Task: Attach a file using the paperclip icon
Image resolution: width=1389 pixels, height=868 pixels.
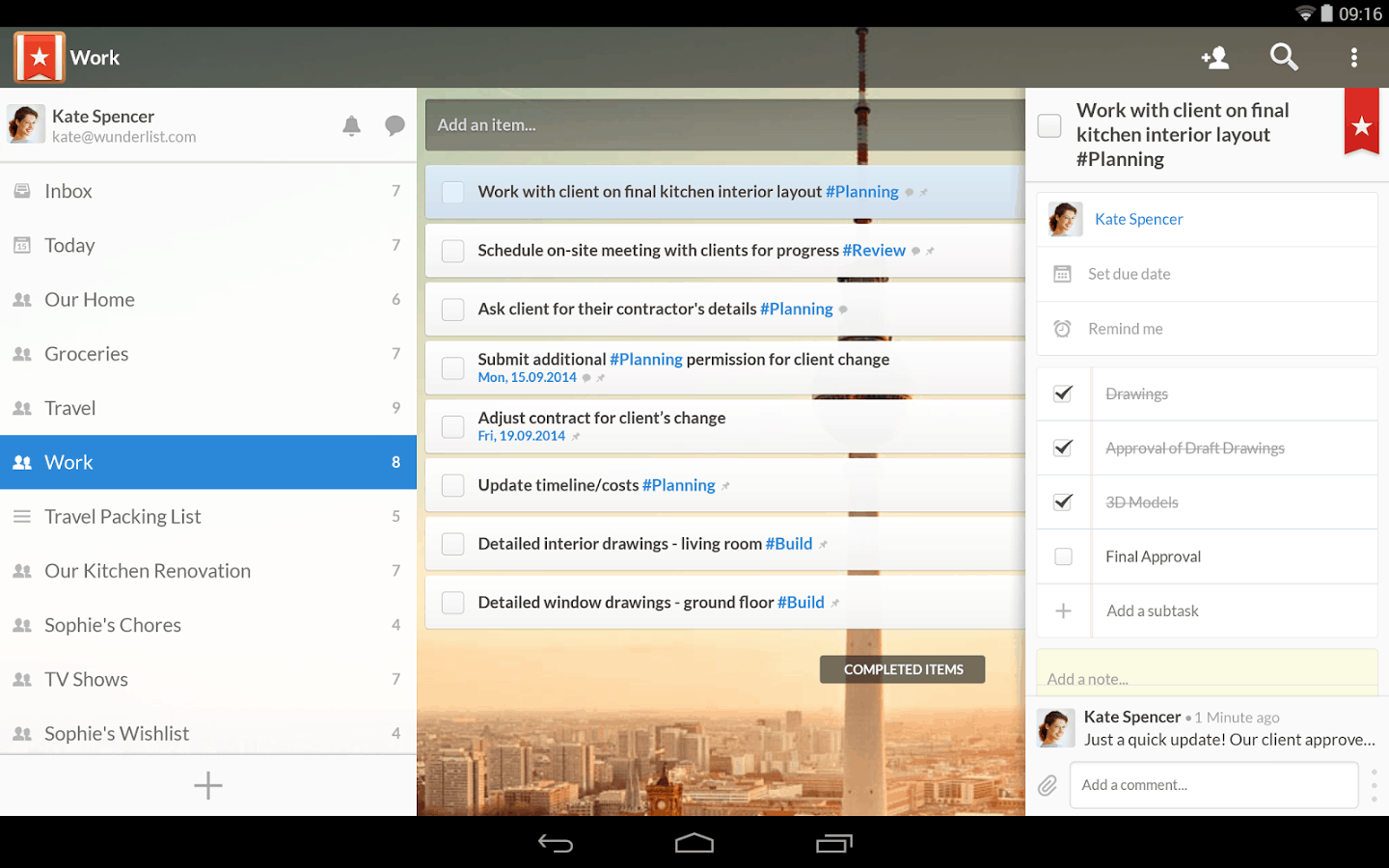Action: (x=1048, y=785)
